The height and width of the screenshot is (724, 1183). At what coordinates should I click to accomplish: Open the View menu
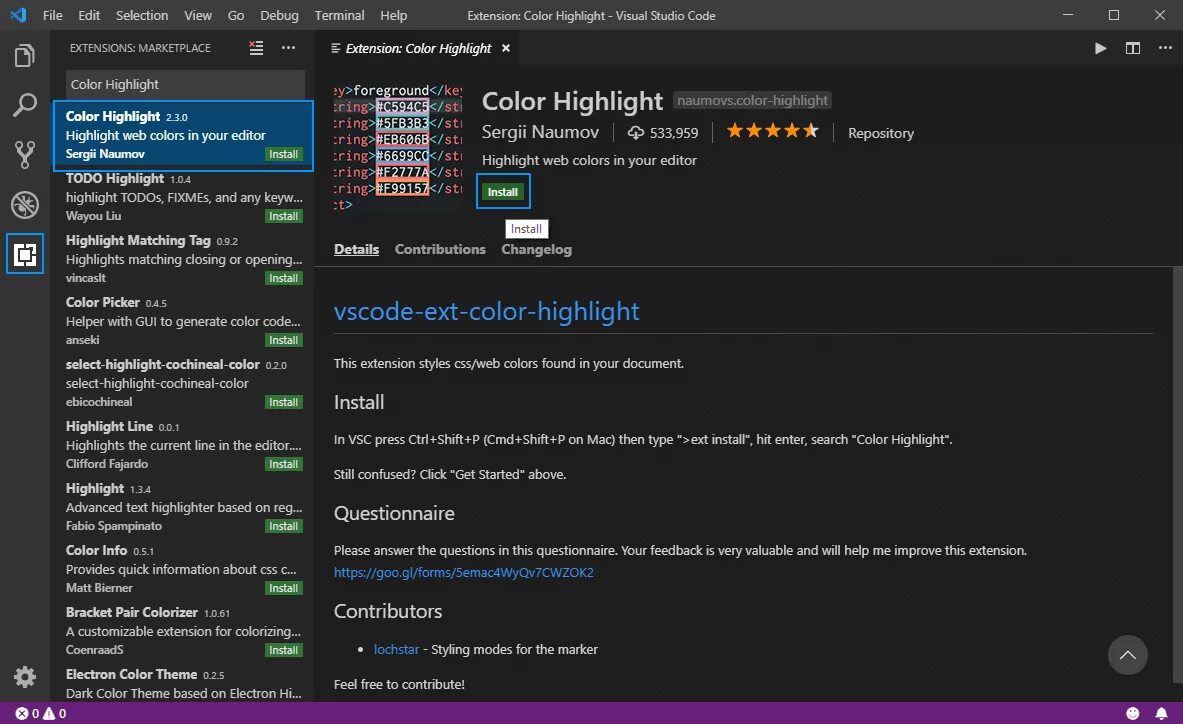tap(198, 15)
